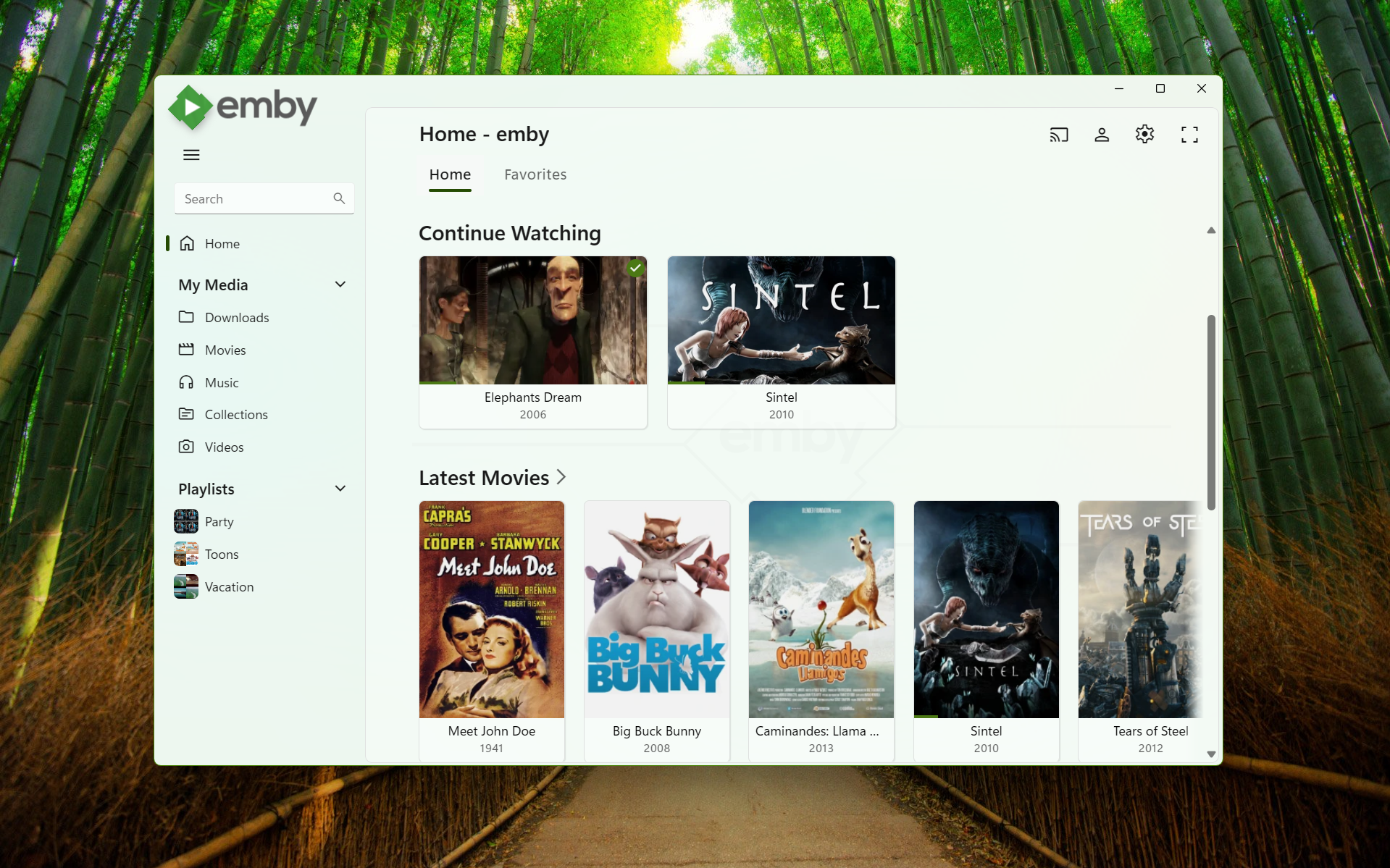Click the "Tears of Steel" title text
Viewport: 1390px width, 868px height.
pos(1150,731)
